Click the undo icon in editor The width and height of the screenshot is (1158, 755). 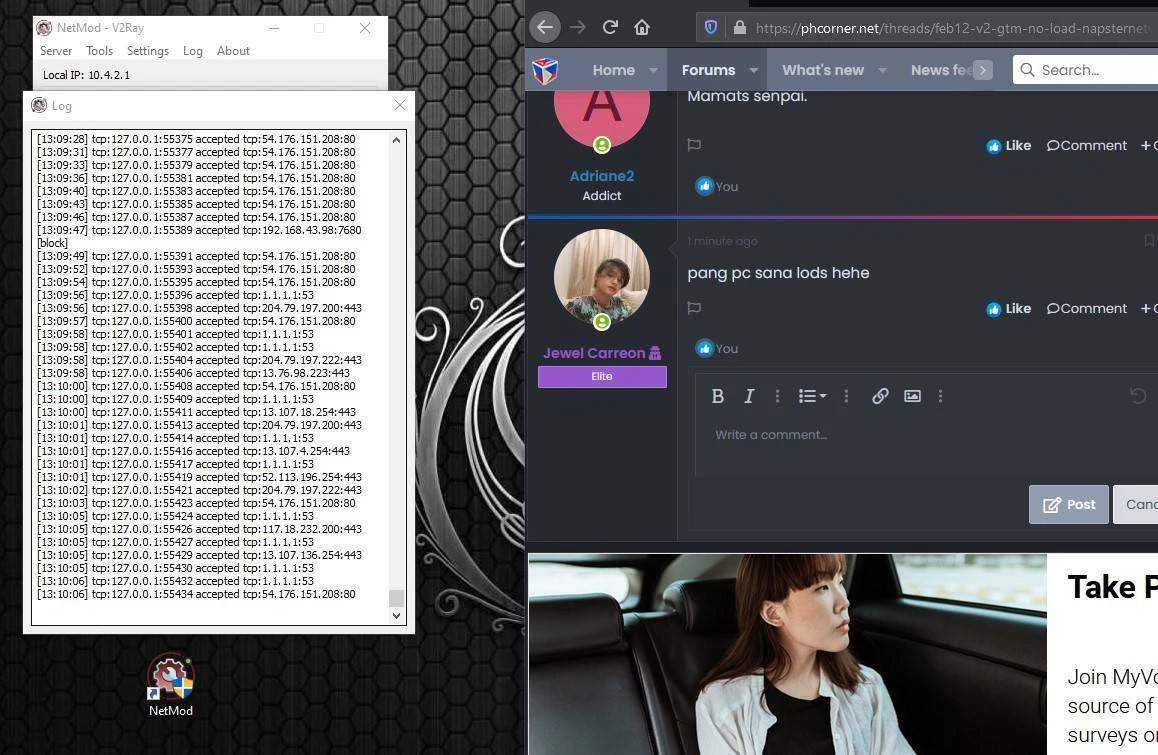(x=1138, y=396)
